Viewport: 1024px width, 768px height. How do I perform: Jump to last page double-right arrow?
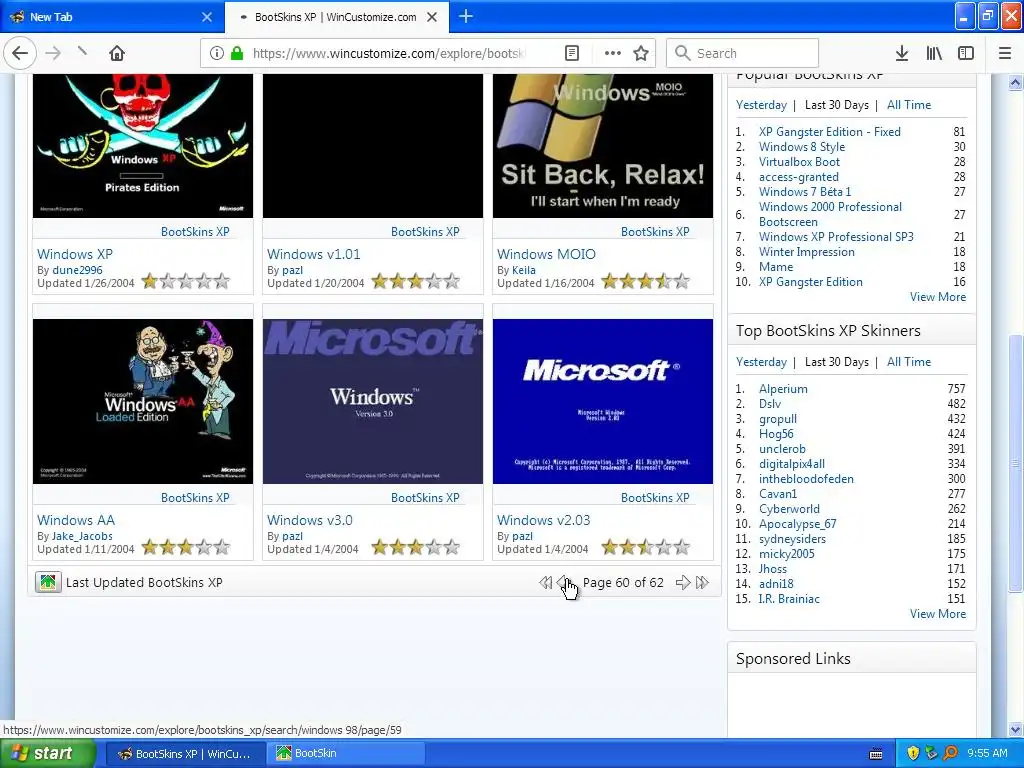702,583
